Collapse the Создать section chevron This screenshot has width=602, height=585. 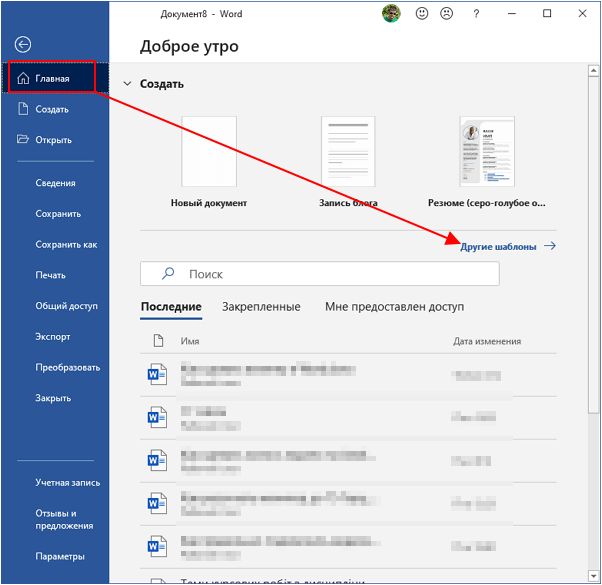point(127,84)
